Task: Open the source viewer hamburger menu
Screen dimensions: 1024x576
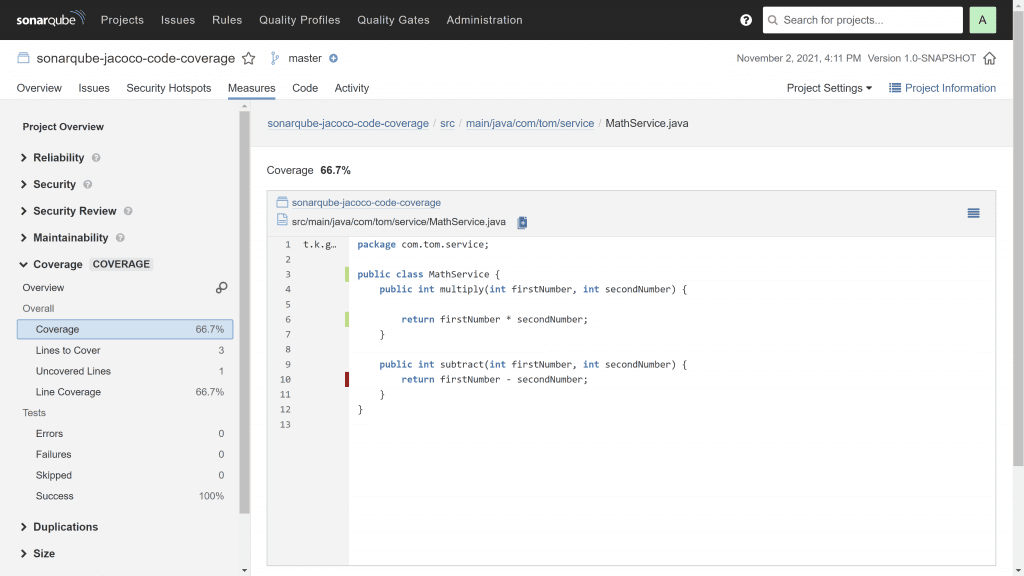Action: [x=973, y=213]
